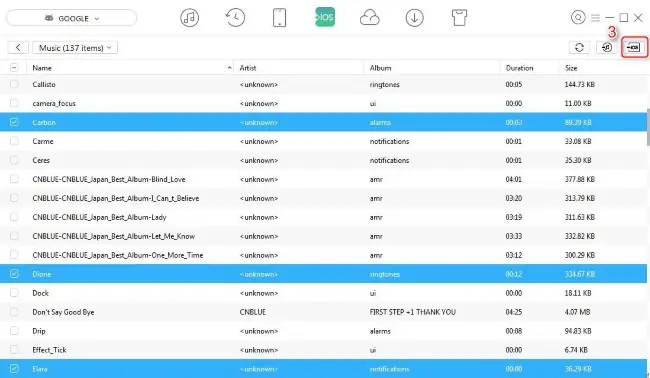Uncheck the Carbon row checkbox
This screenshot has width=650, height=378.
click(14, 122)
